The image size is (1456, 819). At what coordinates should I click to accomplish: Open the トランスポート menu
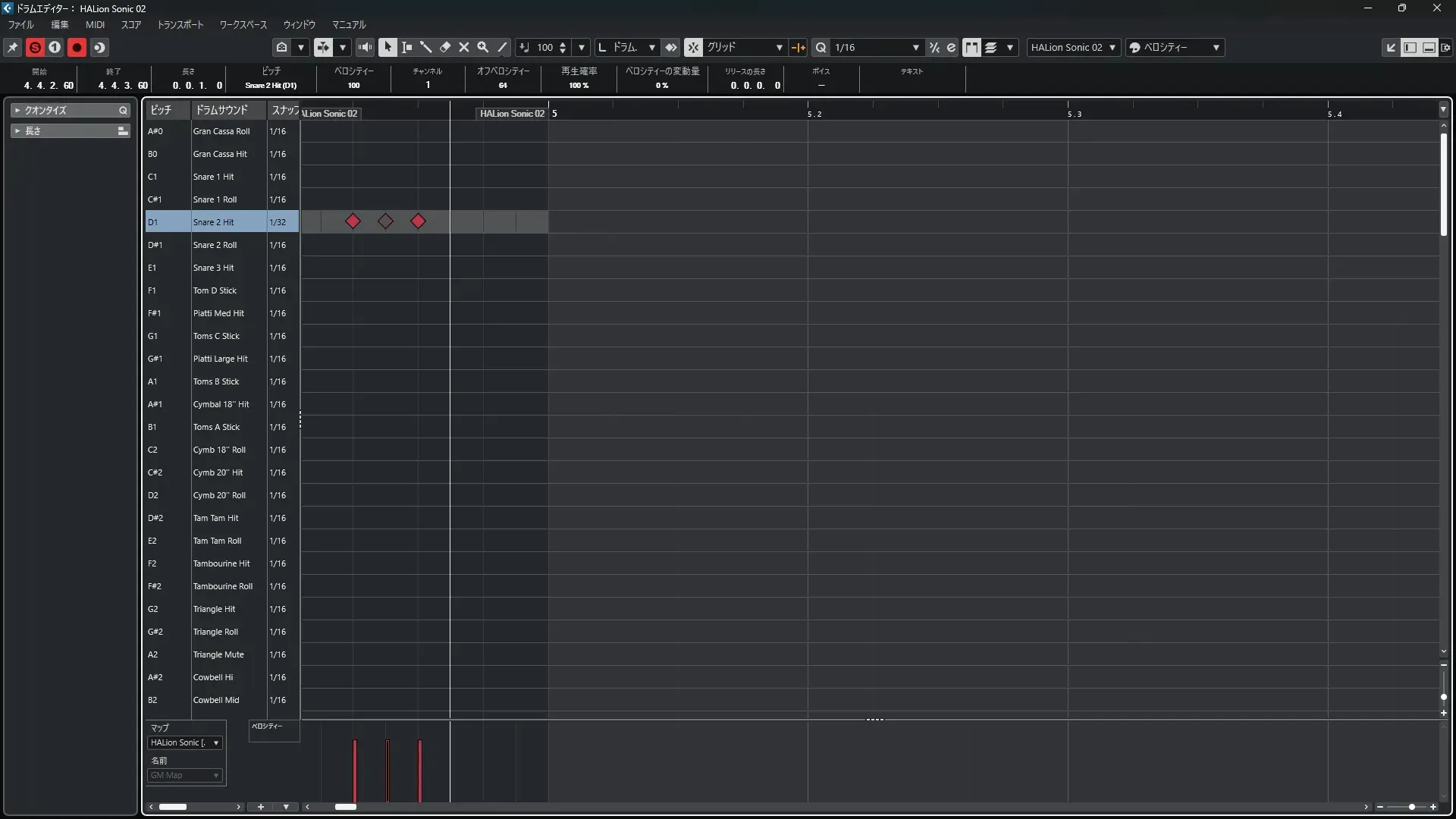[180, 24]
